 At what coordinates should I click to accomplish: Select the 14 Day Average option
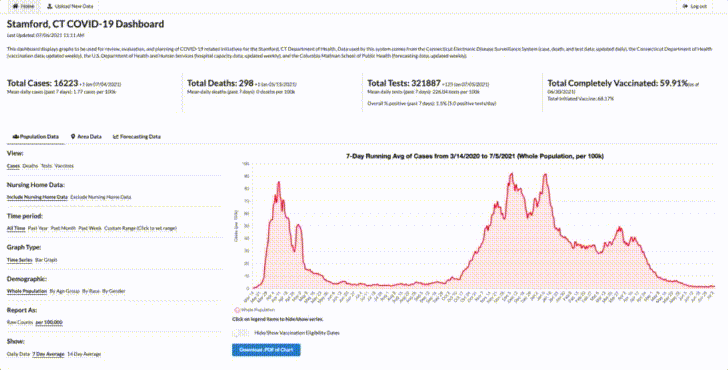click(x=84, y=354)
